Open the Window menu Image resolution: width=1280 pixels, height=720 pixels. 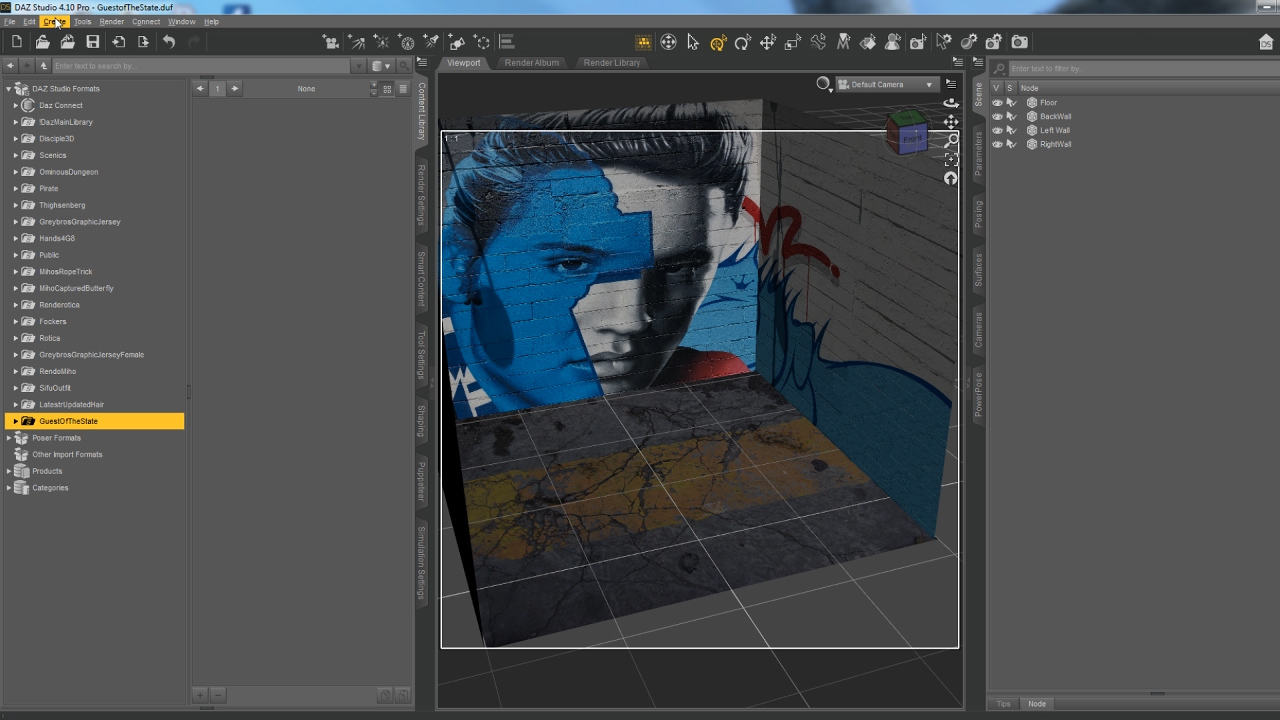click(182, 21)
